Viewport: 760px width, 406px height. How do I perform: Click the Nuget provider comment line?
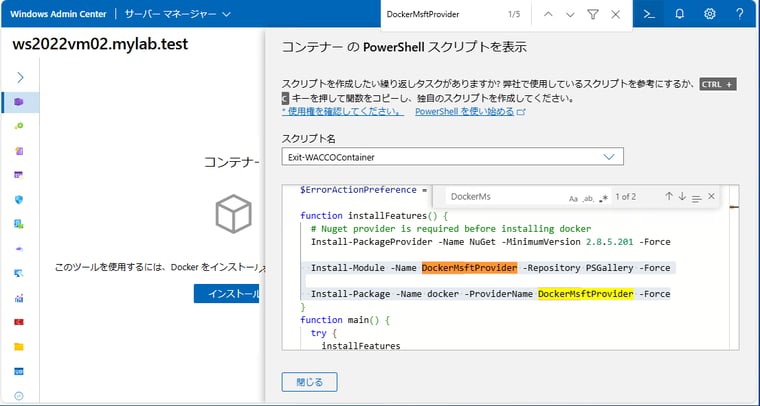(451, 229)
